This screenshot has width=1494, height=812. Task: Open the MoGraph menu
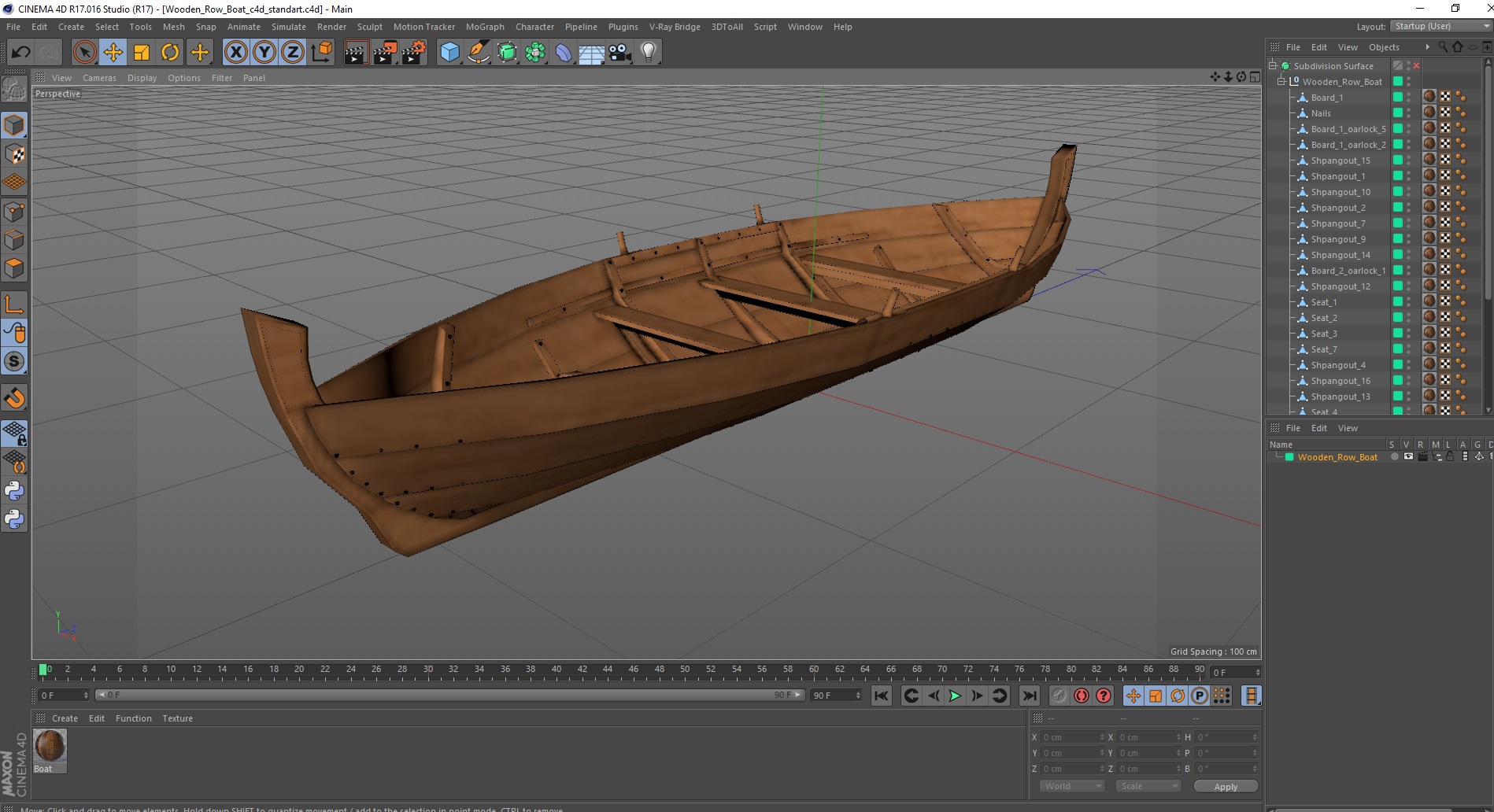click(x=485, y=27)
